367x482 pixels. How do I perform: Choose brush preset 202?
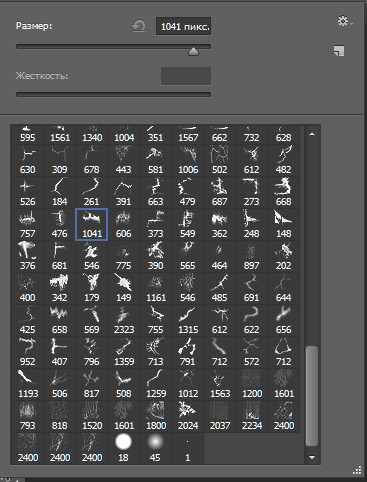pyautogui.click(x=284, y=257)
